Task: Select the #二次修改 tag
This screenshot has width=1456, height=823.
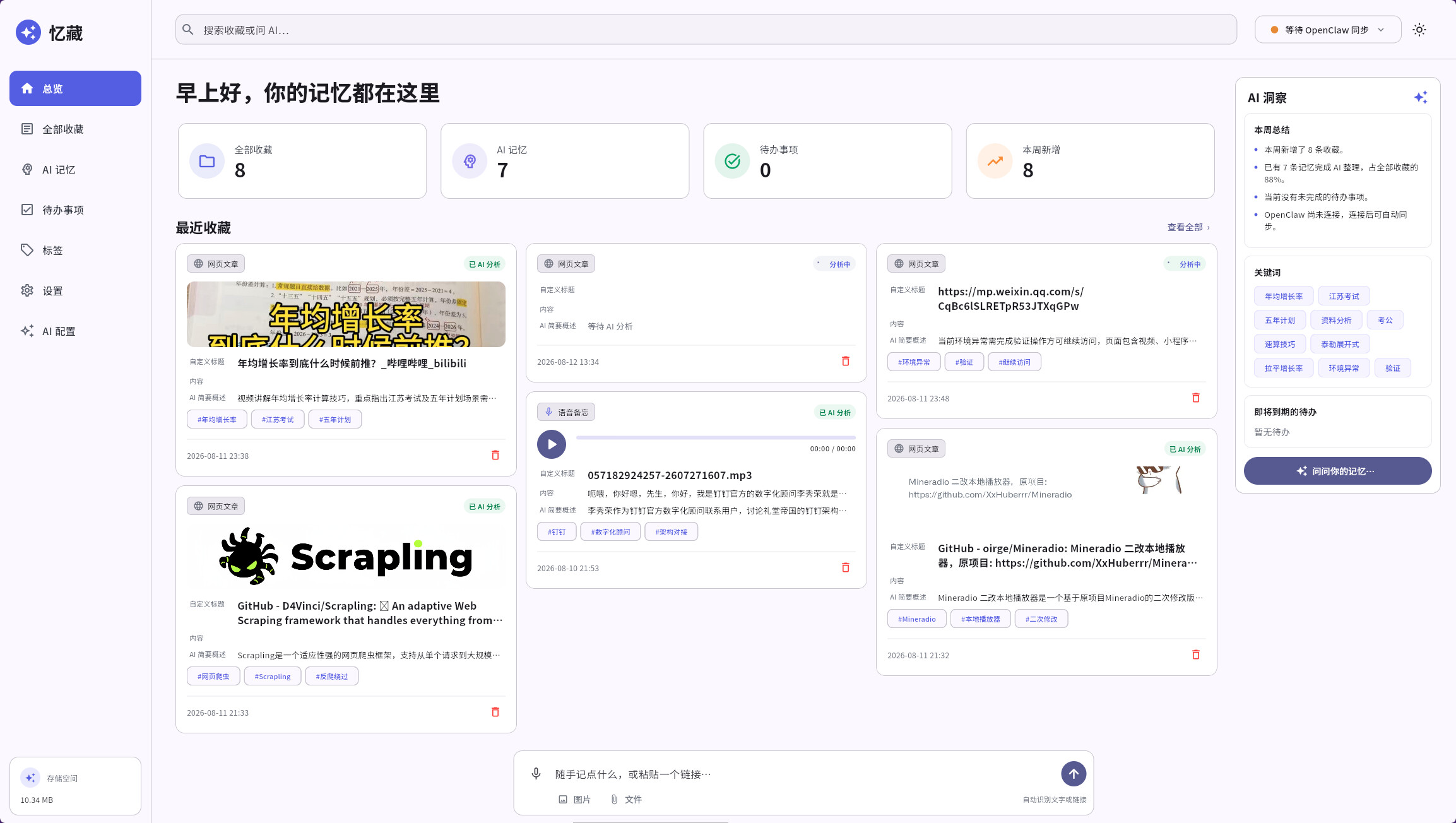Action: coord(1041,619)
